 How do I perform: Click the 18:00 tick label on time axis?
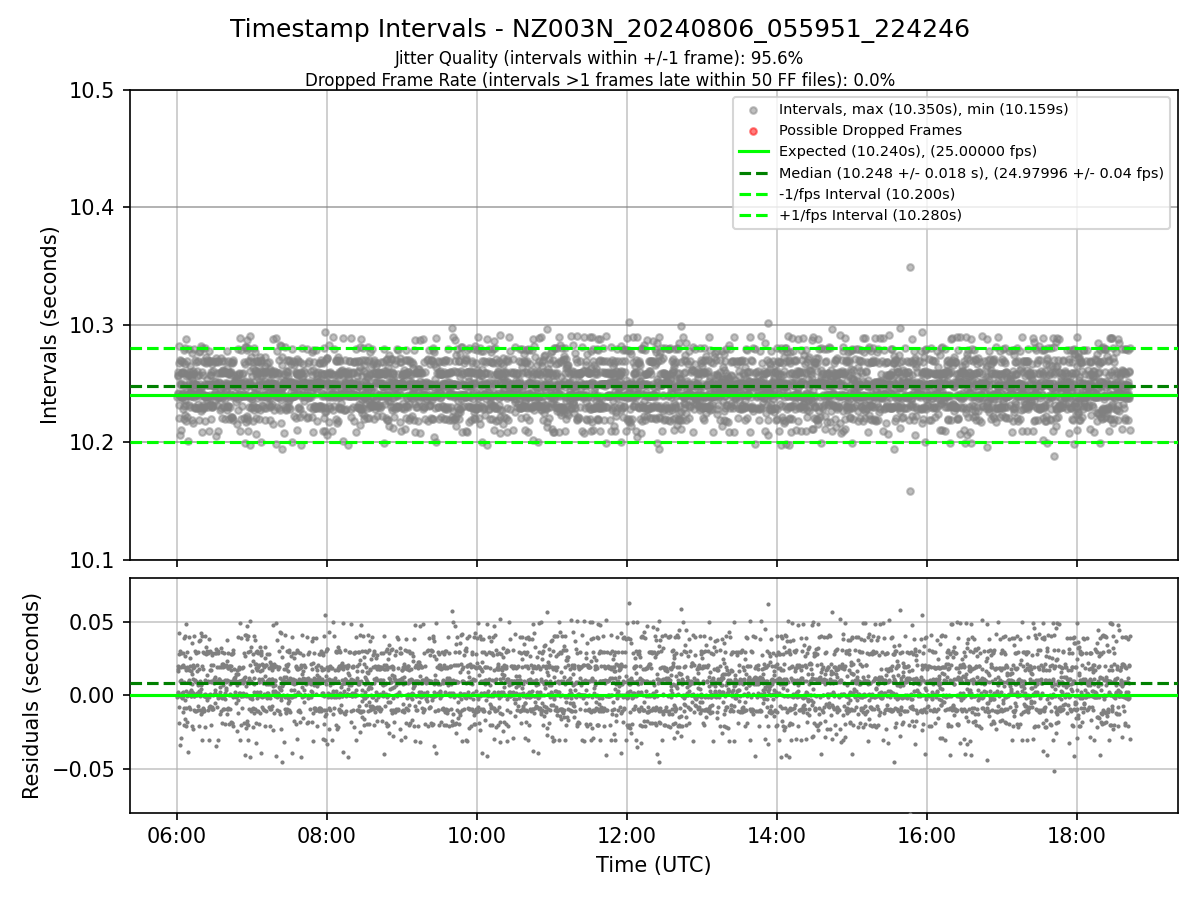click(1076, 833)
